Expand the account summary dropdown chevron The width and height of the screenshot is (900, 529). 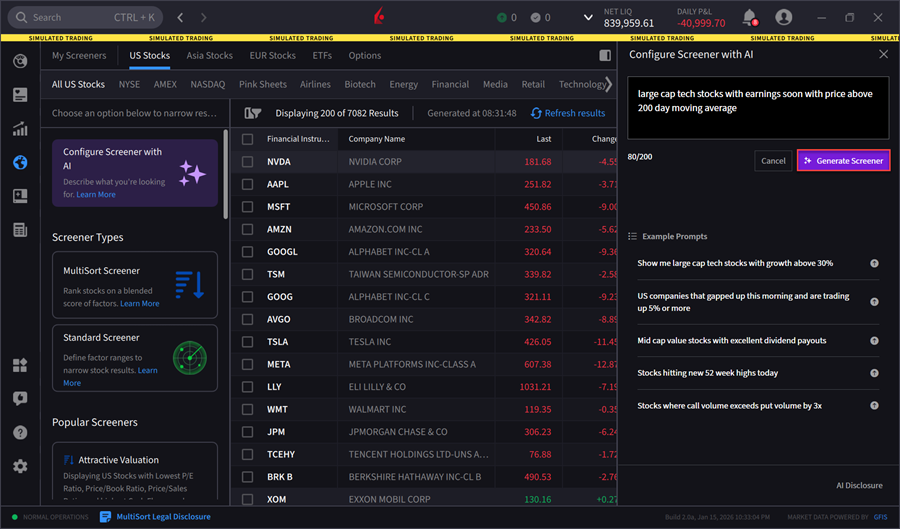pos(587,18)
